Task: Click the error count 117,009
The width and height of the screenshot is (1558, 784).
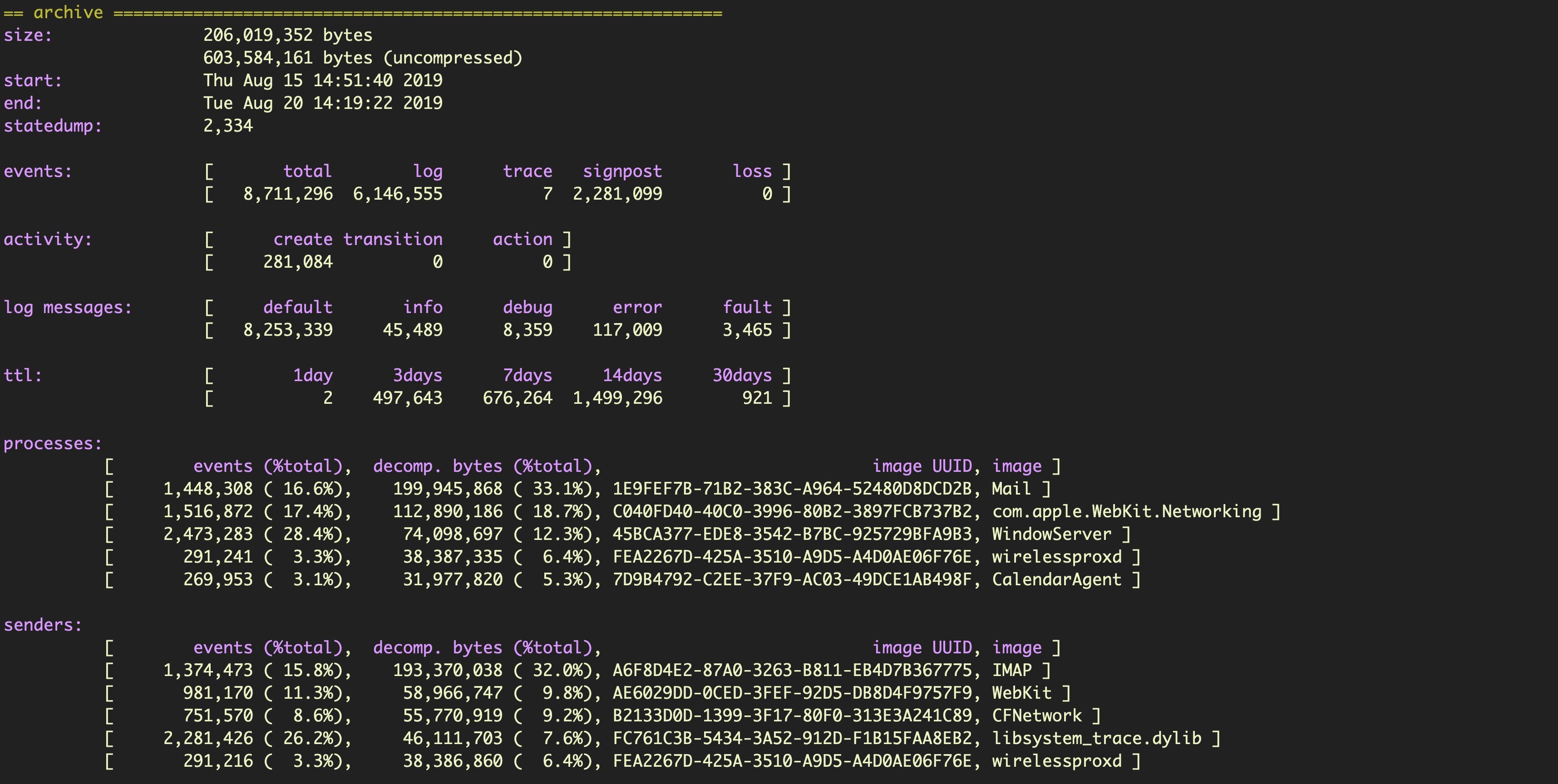Action: click(627, 330)
